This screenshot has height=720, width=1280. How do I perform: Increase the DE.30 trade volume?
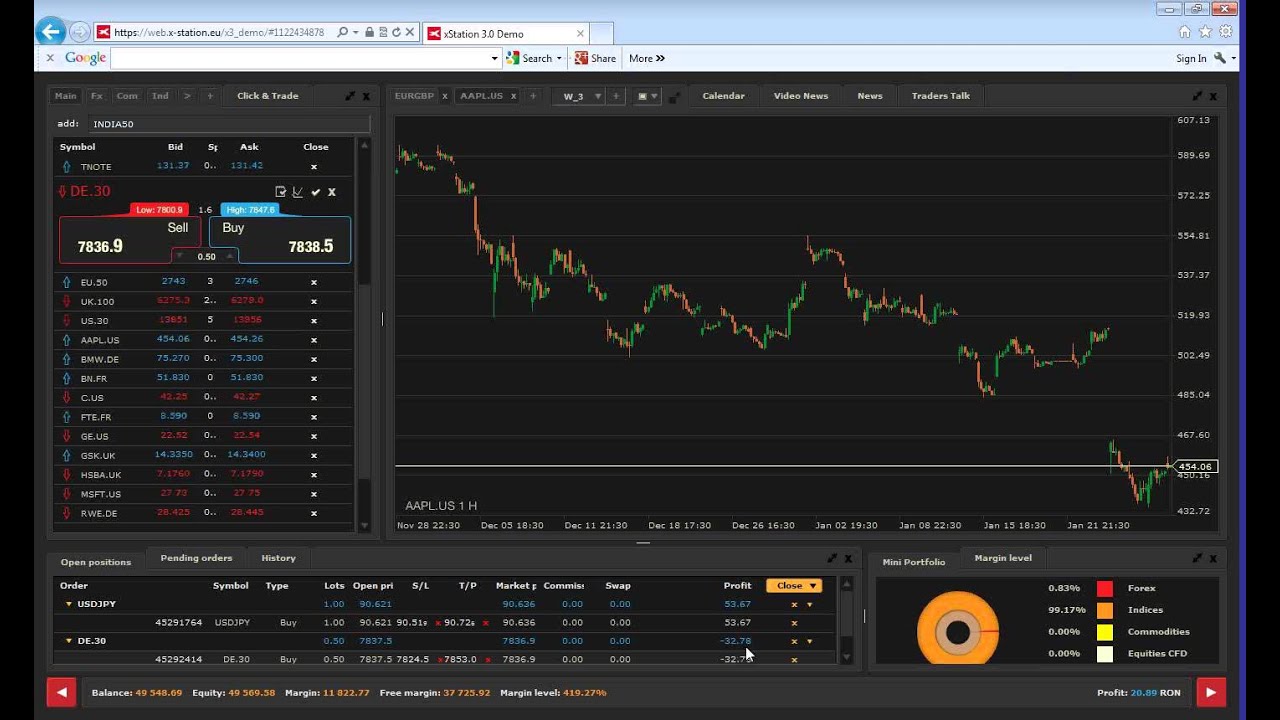click(229, 256)
